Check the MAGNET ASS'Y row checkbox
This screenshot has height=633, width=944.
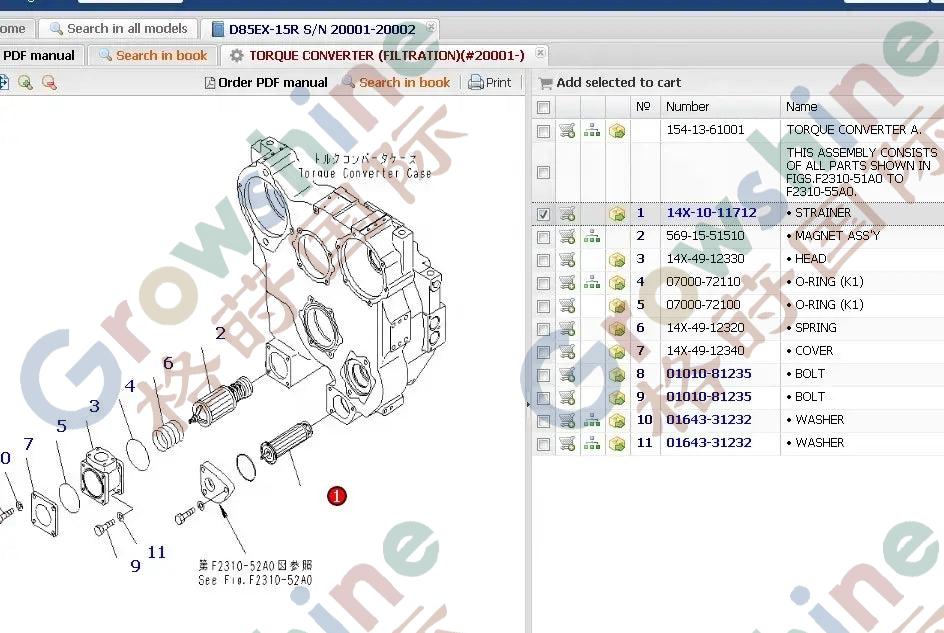[x=543, y=237]
